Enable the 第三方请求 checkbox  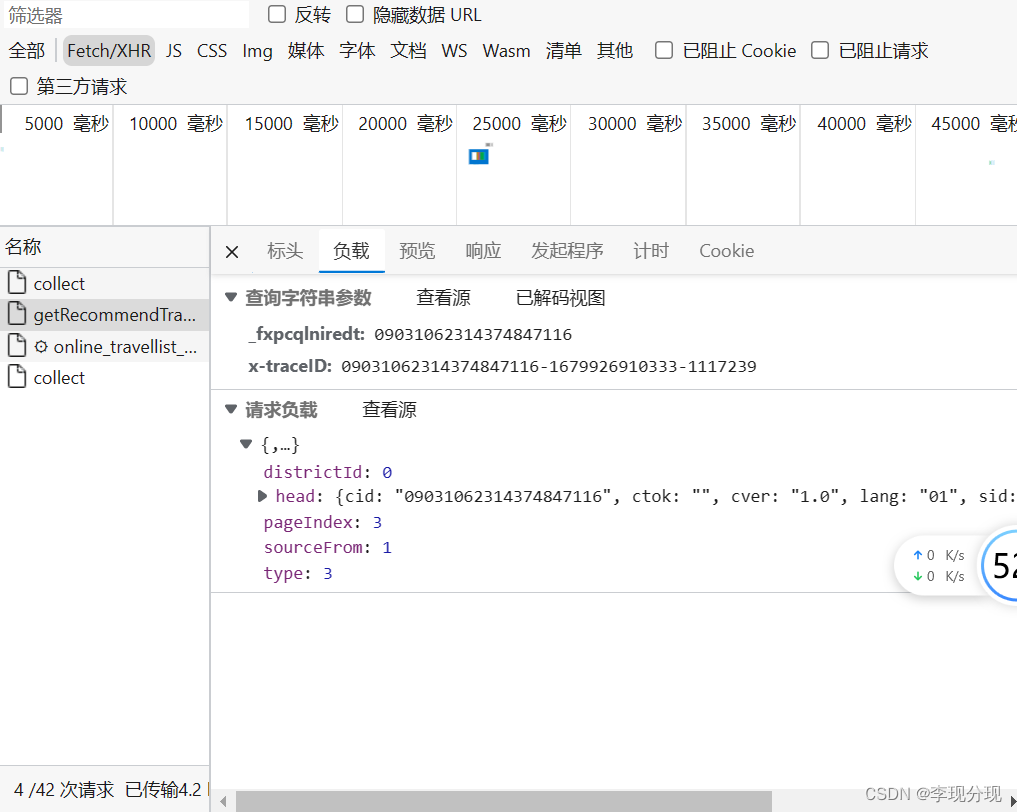(19, 86)
